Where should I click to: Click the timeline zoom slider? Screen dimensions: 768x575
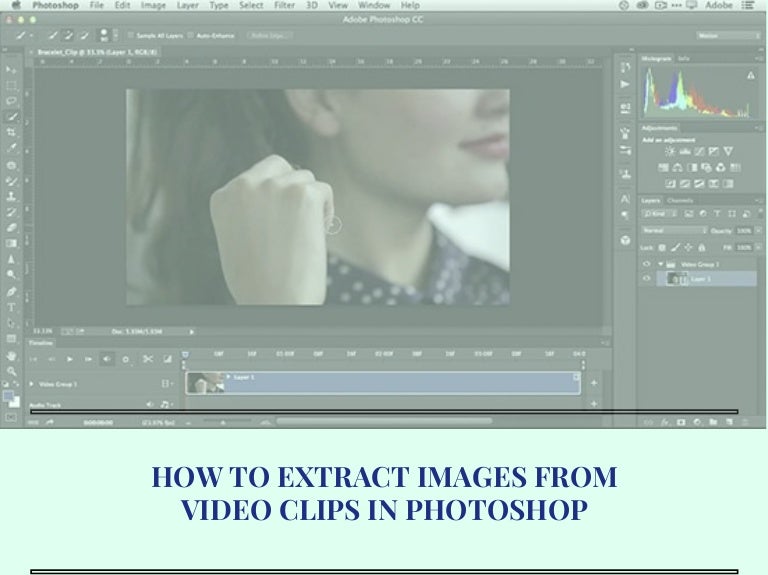coord(224,421)
